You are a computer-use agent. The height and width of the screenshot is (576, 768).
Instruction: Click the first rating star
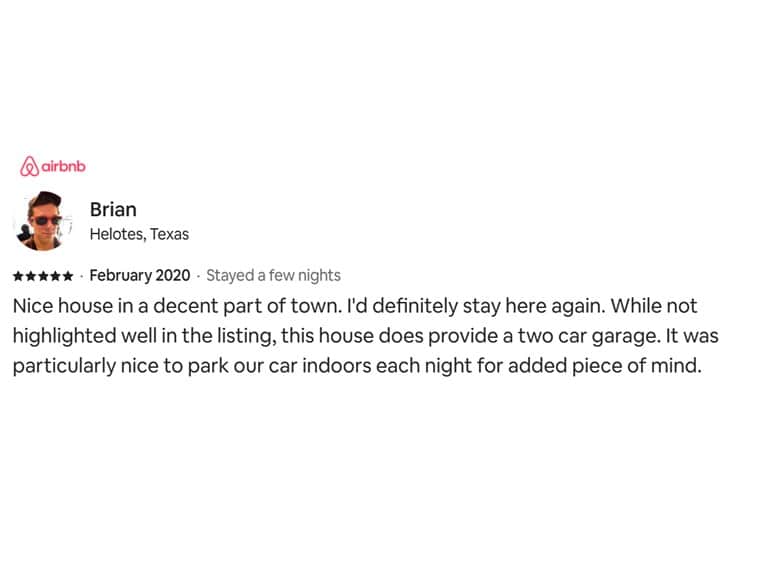[18, 276]
